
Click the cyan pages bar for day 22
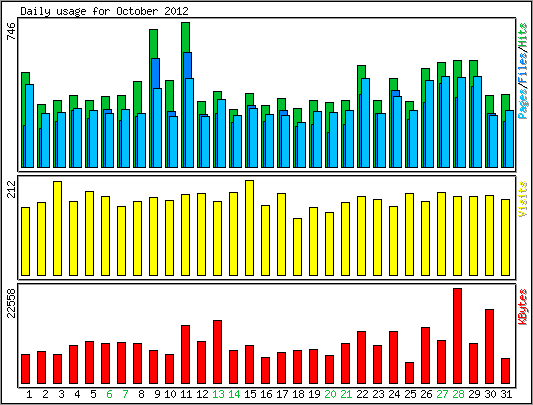coord(365,123)
